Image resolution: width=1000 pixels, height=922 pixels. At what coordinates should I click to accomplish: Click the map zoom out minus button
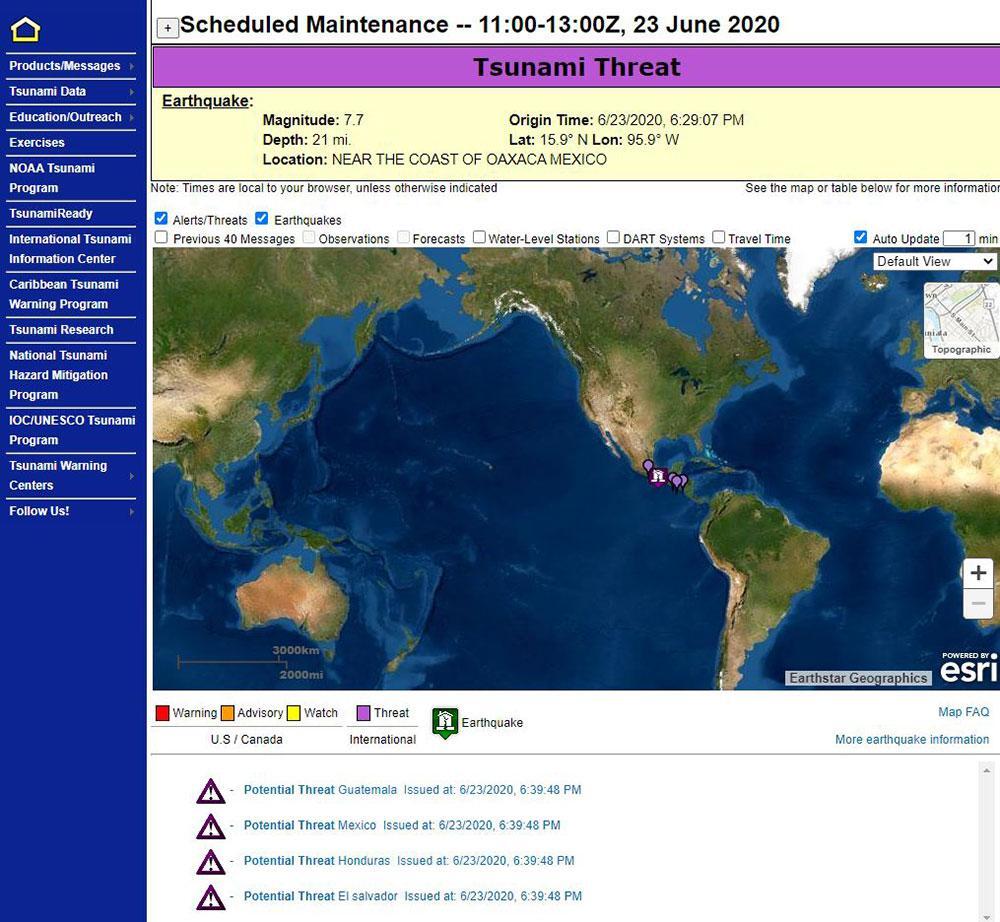point(978,604)
